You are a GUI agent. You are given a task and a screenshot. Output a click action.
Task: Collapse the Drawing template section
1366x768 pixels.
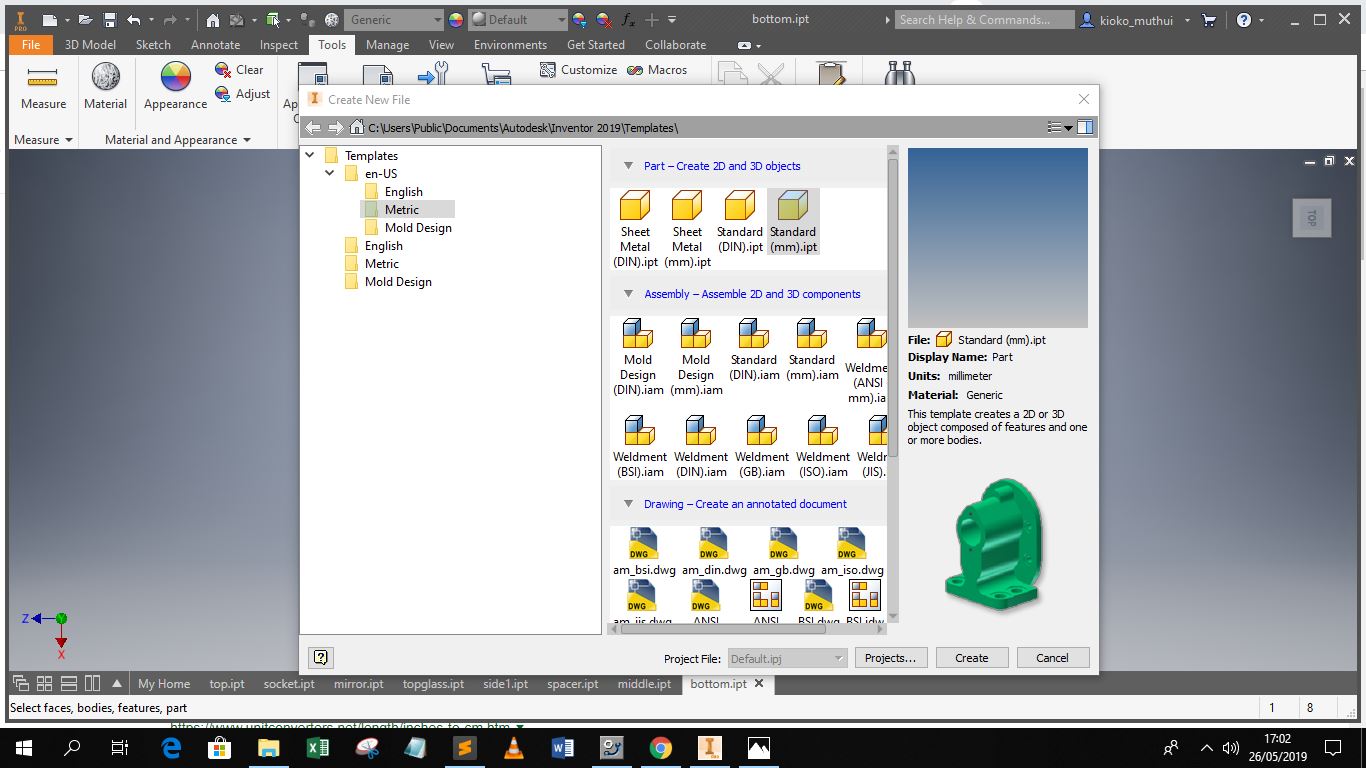(628, 504)
